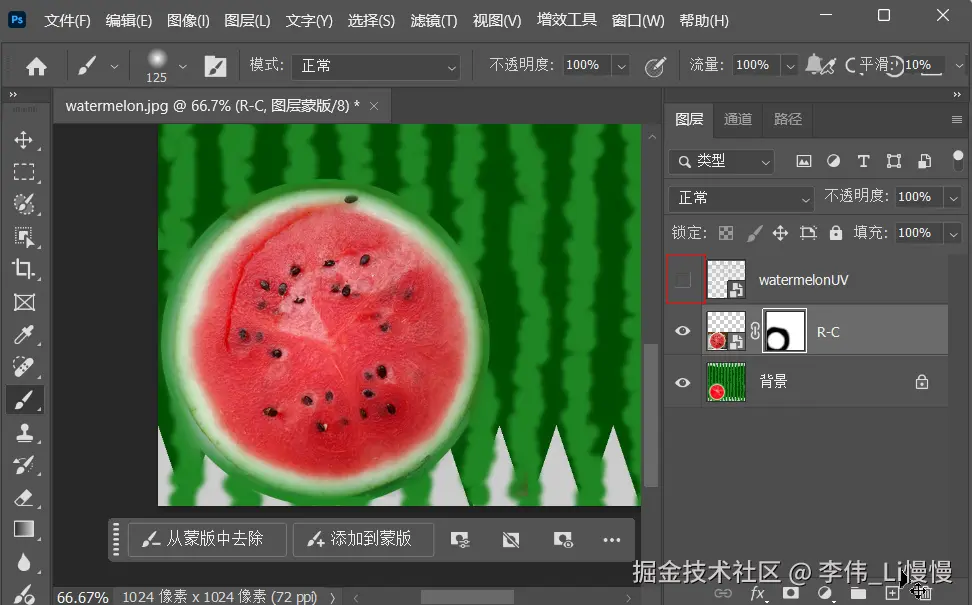The width and height of the screenshot is (972, 605).
Task: Filter layers by shape layer icon
Action: click(x=893, y=161)
